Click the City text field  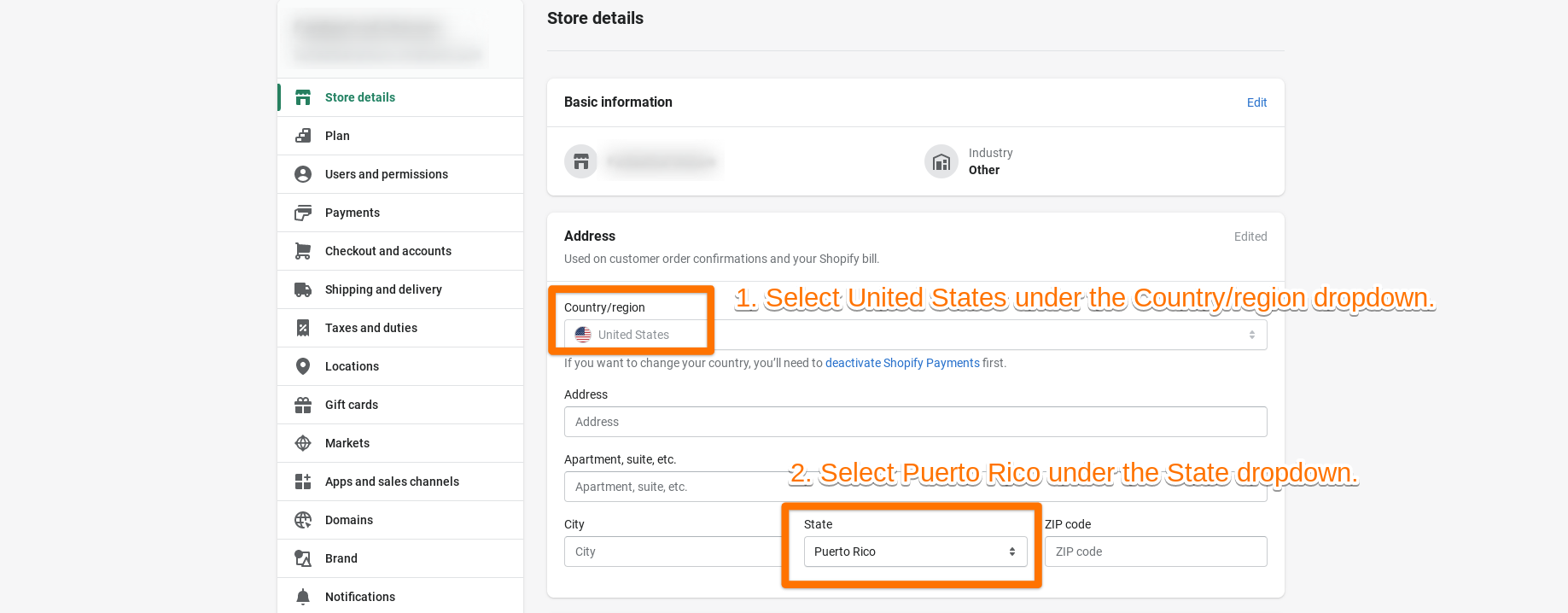pos(672,552)
